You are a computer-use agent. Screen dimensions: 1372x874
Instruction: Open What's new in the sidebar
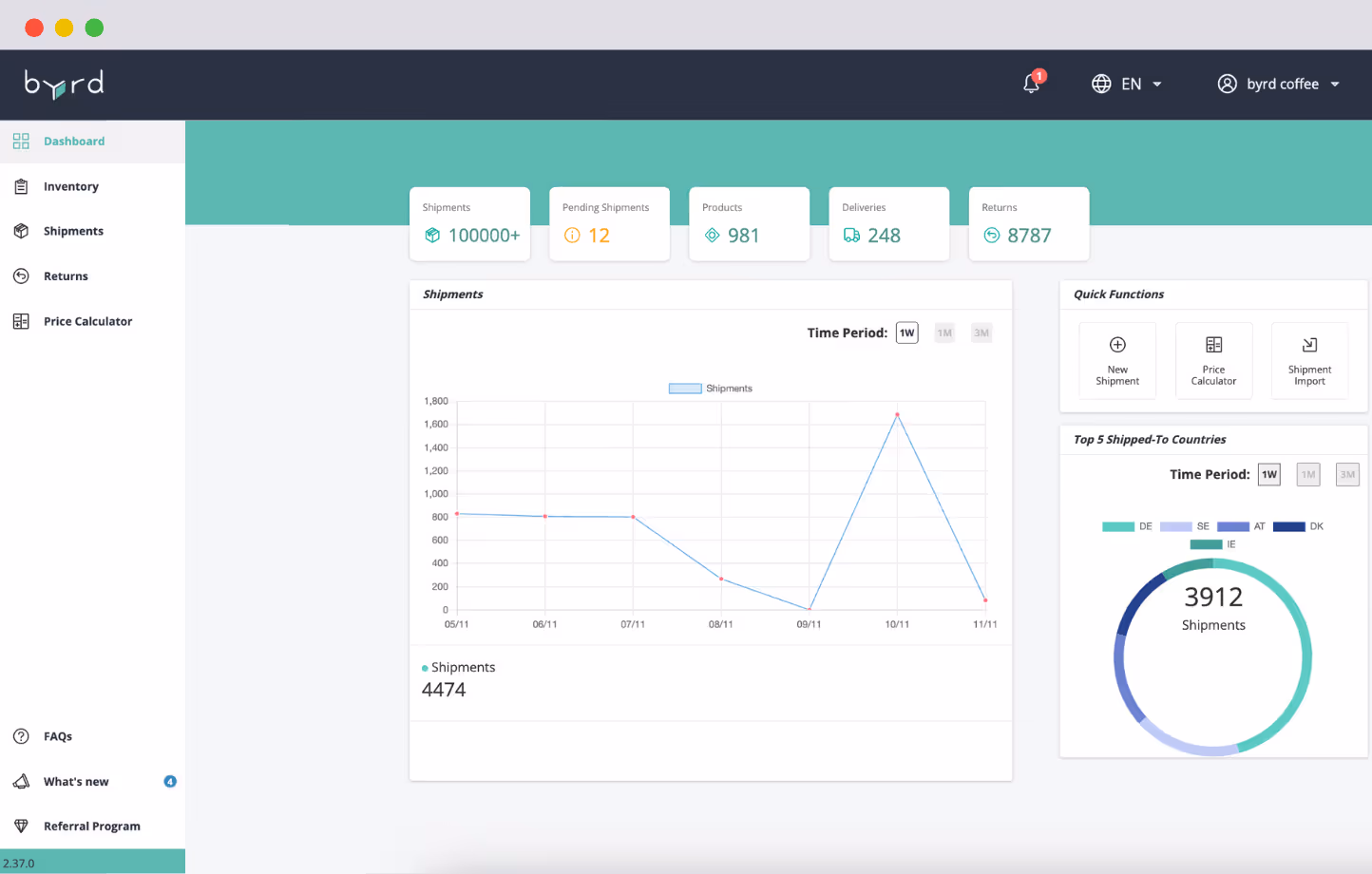[x=92, y=781]
